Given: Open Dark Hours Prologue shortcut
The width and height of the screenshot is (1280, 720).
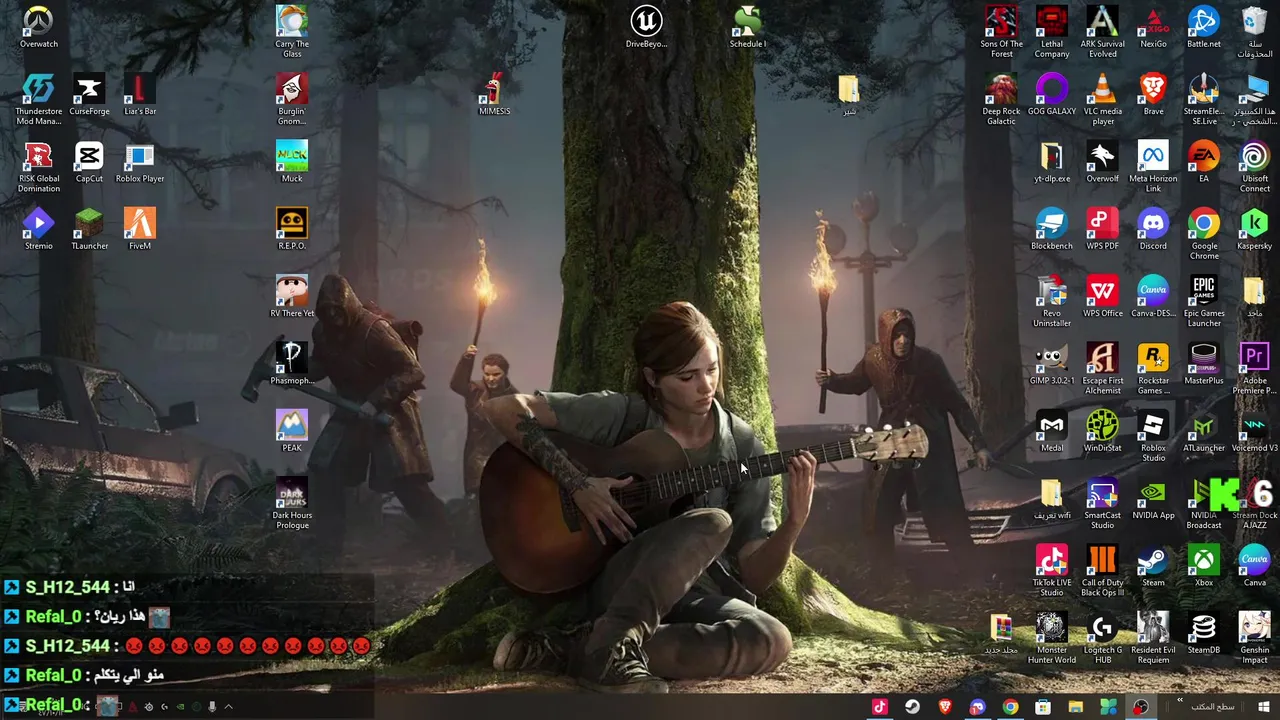Looking at the screenshot, I should (x=292, y=503).
